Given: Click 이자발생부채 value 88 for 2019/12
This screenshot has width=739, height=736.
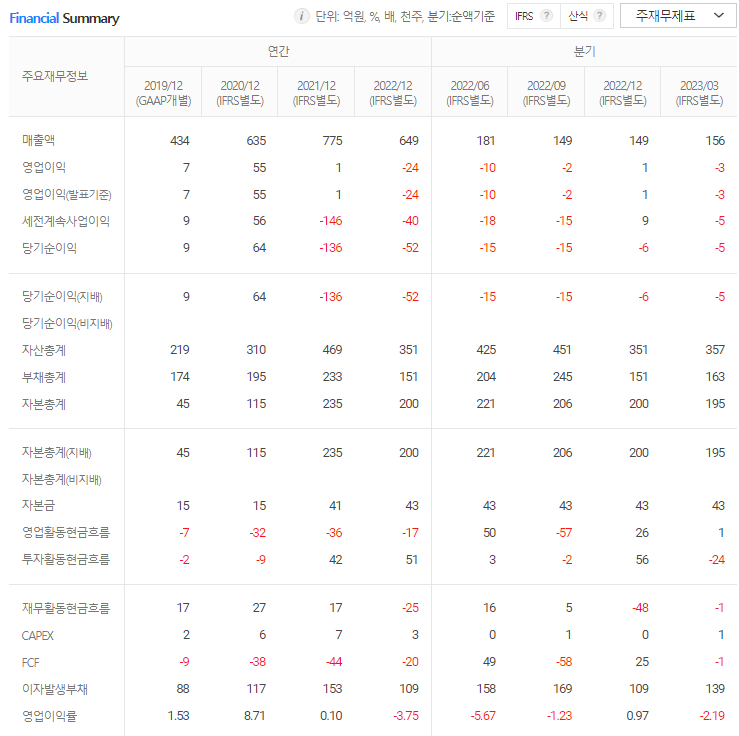Looking at the screenshot, I should pyautogui.click(x=183, y=688).
